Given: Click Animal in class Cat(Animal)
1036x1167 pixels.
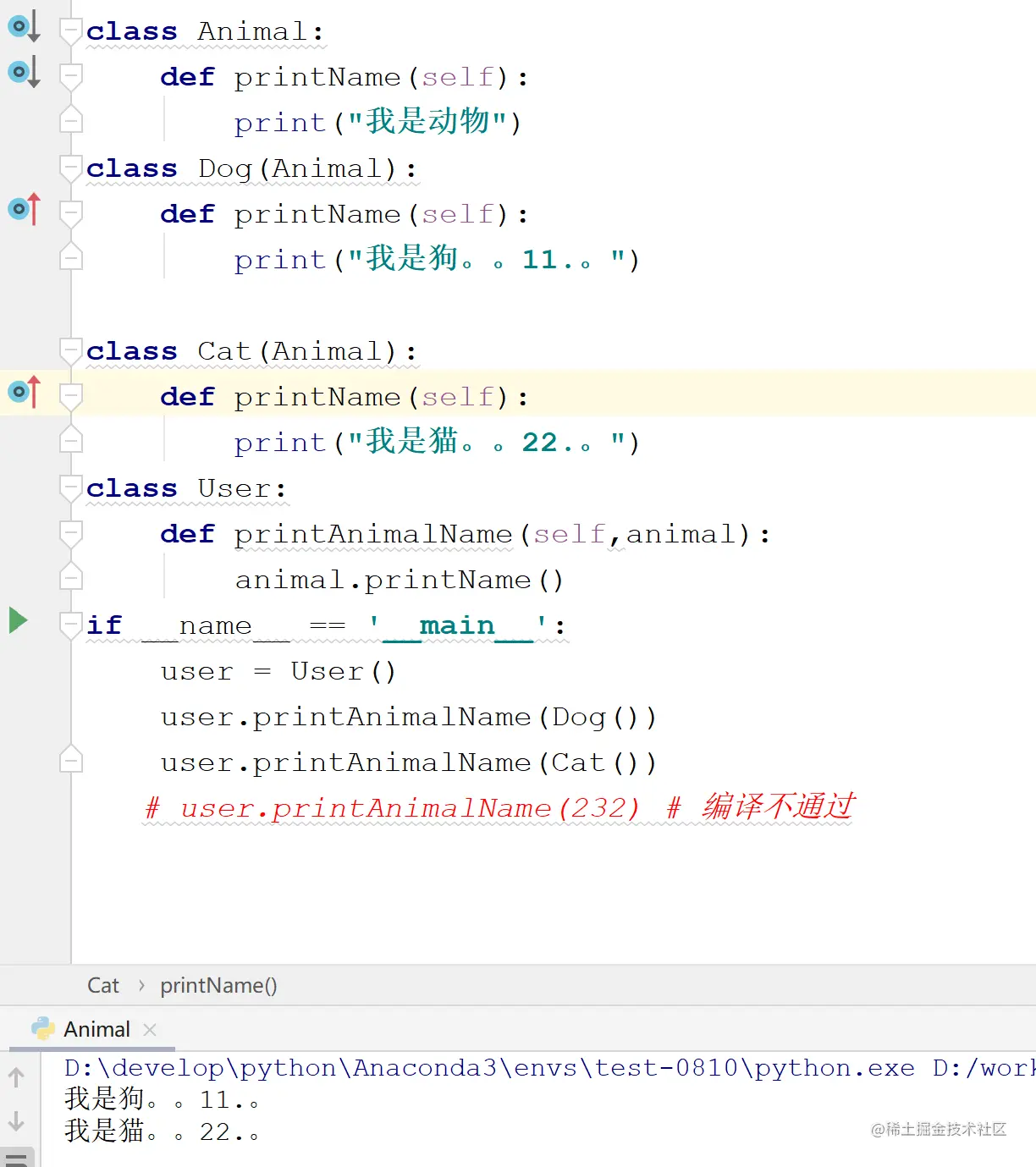Looking at the screenshot, I should [327, 351].
